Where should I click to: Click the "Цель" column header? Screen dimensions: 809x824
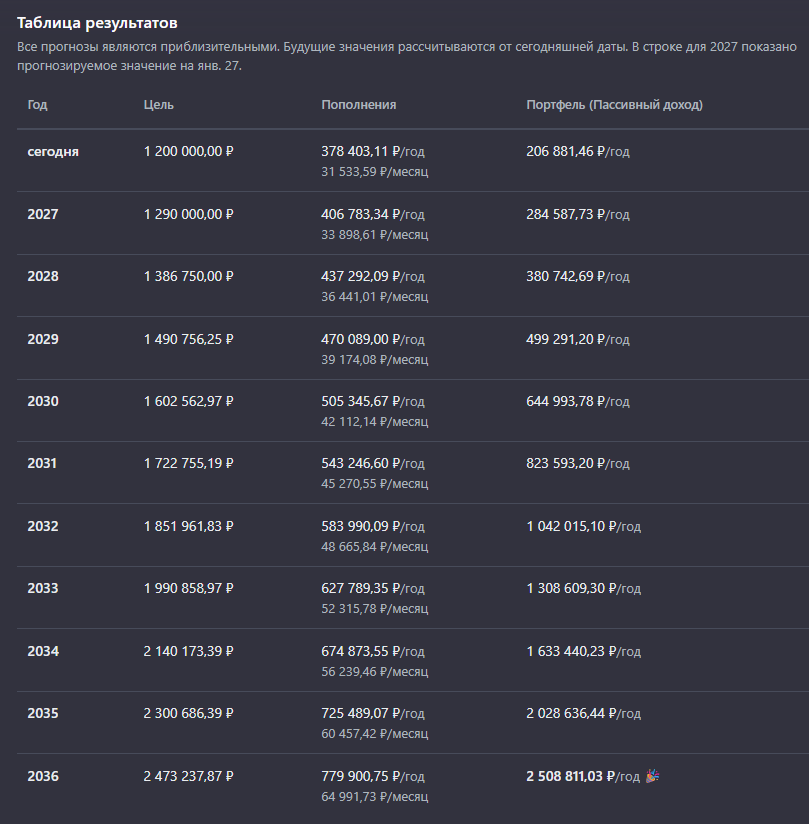click(x=158, y=105)
